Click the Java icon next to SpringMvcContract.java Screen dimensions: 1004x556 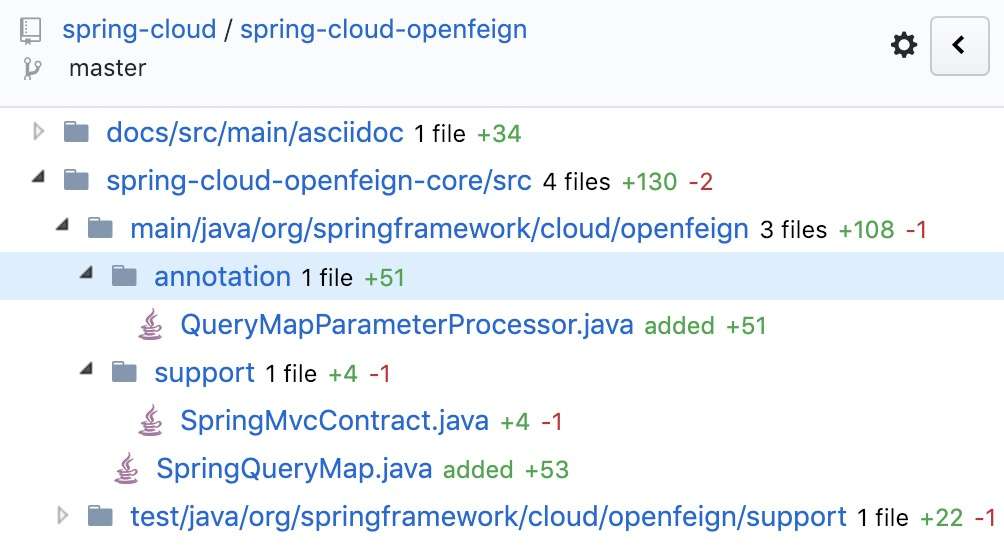coord(150,421)
